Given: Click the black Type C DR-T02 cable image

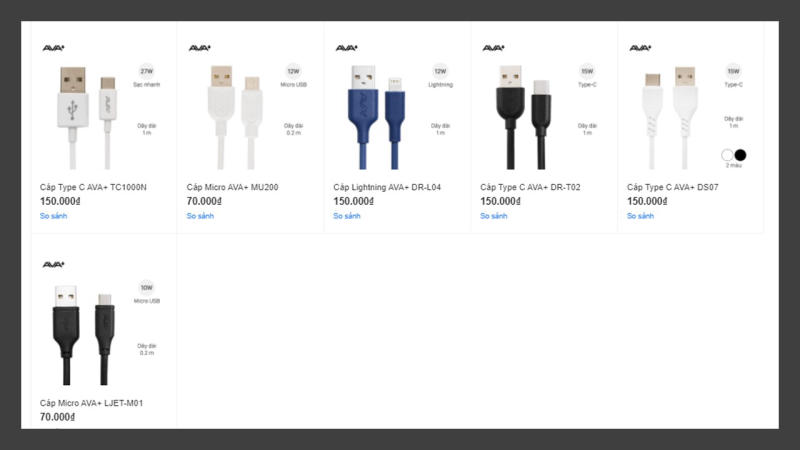Looking at the screenshot, I should point(524,117).
